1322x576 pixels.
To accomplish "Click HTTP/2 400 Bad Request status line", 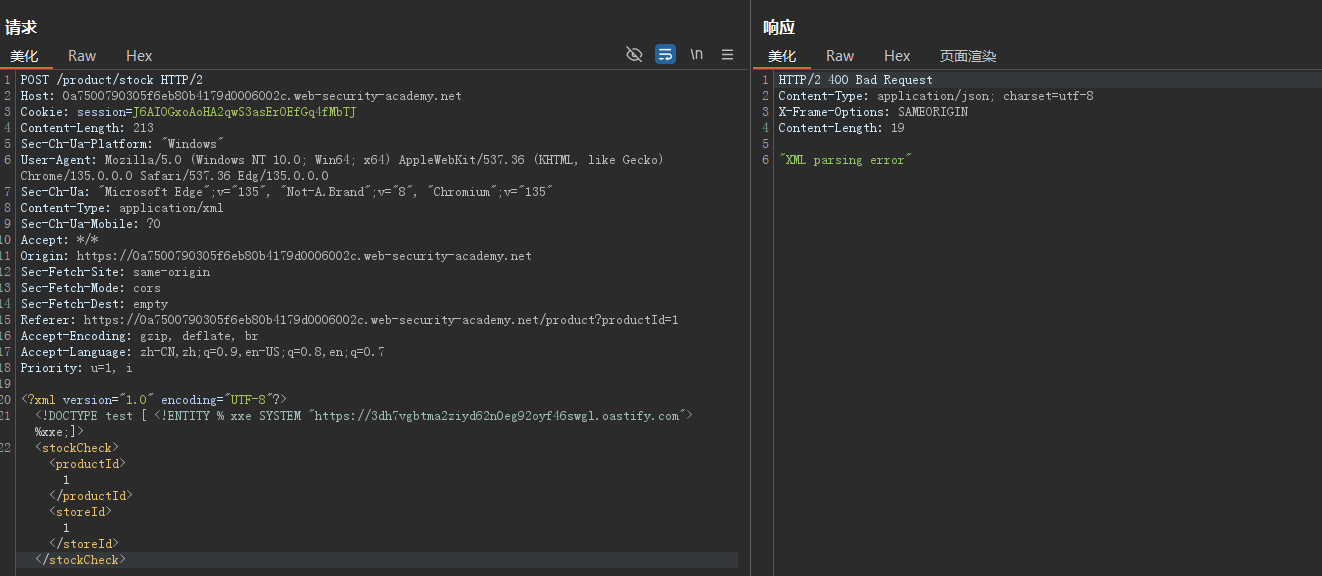I will point(855,80).
